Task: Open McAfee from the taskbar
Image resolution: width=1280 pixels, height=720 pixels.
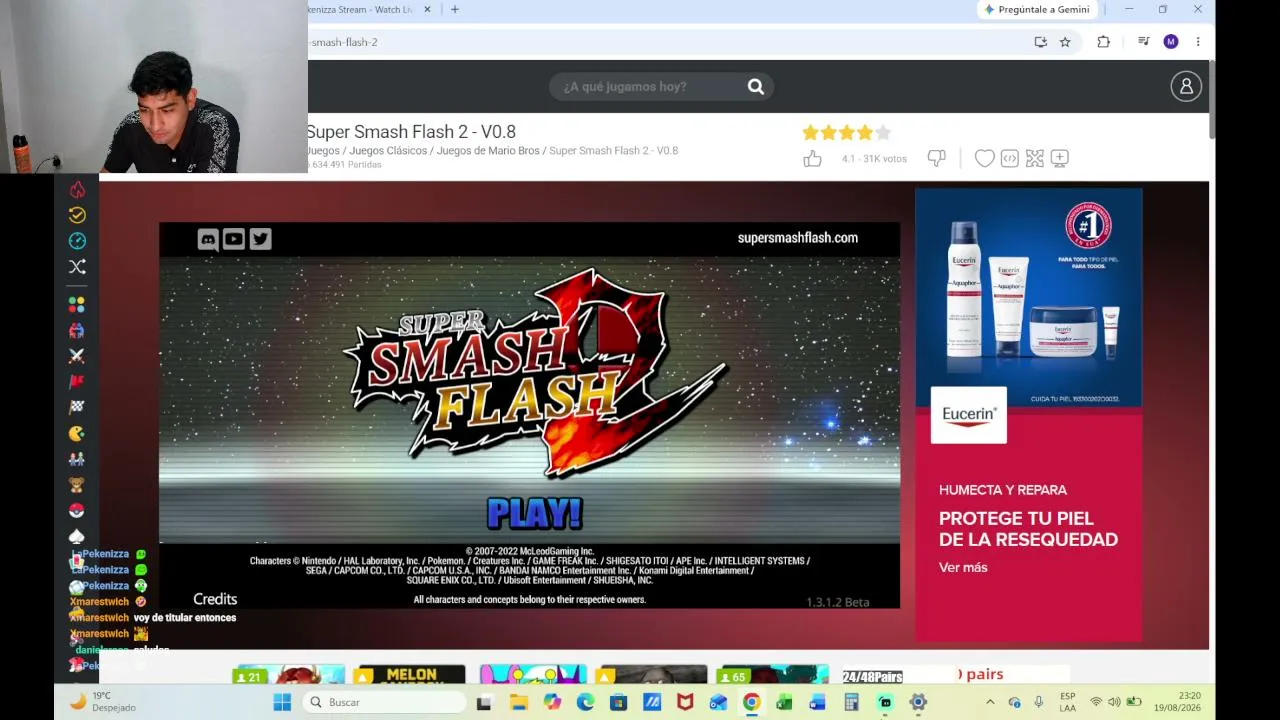Action: [685, 702]
